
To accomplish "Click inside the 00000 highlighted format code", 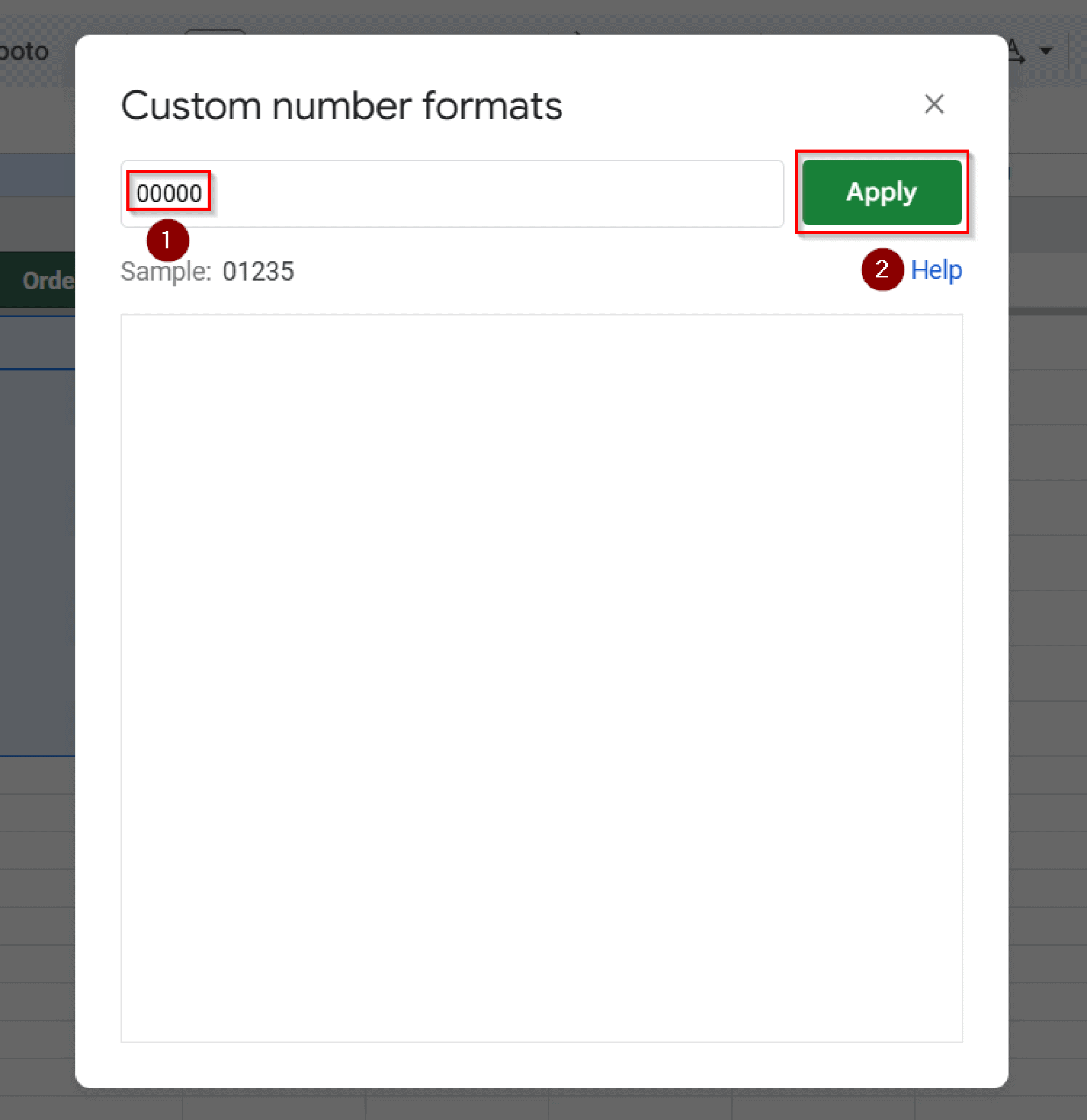I will click(169, 192).
